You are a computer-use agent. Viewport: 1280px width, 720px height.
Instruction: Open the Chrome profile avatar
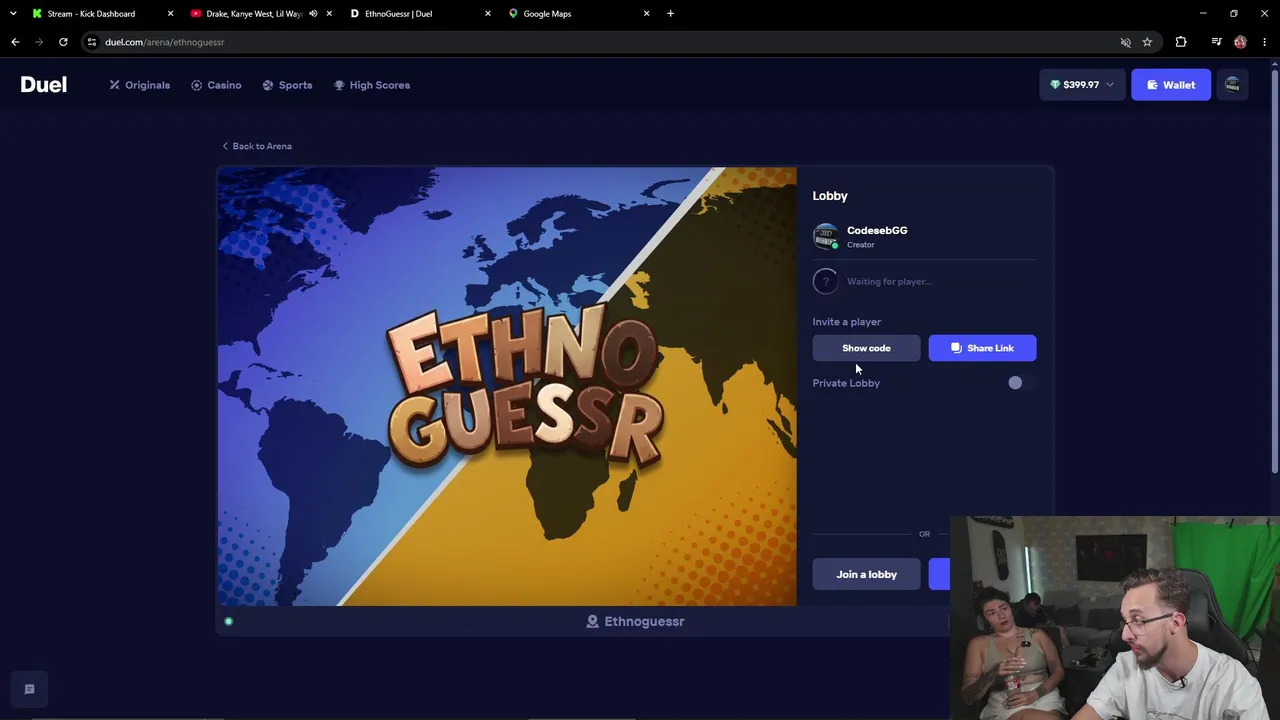pos(1240,42)
